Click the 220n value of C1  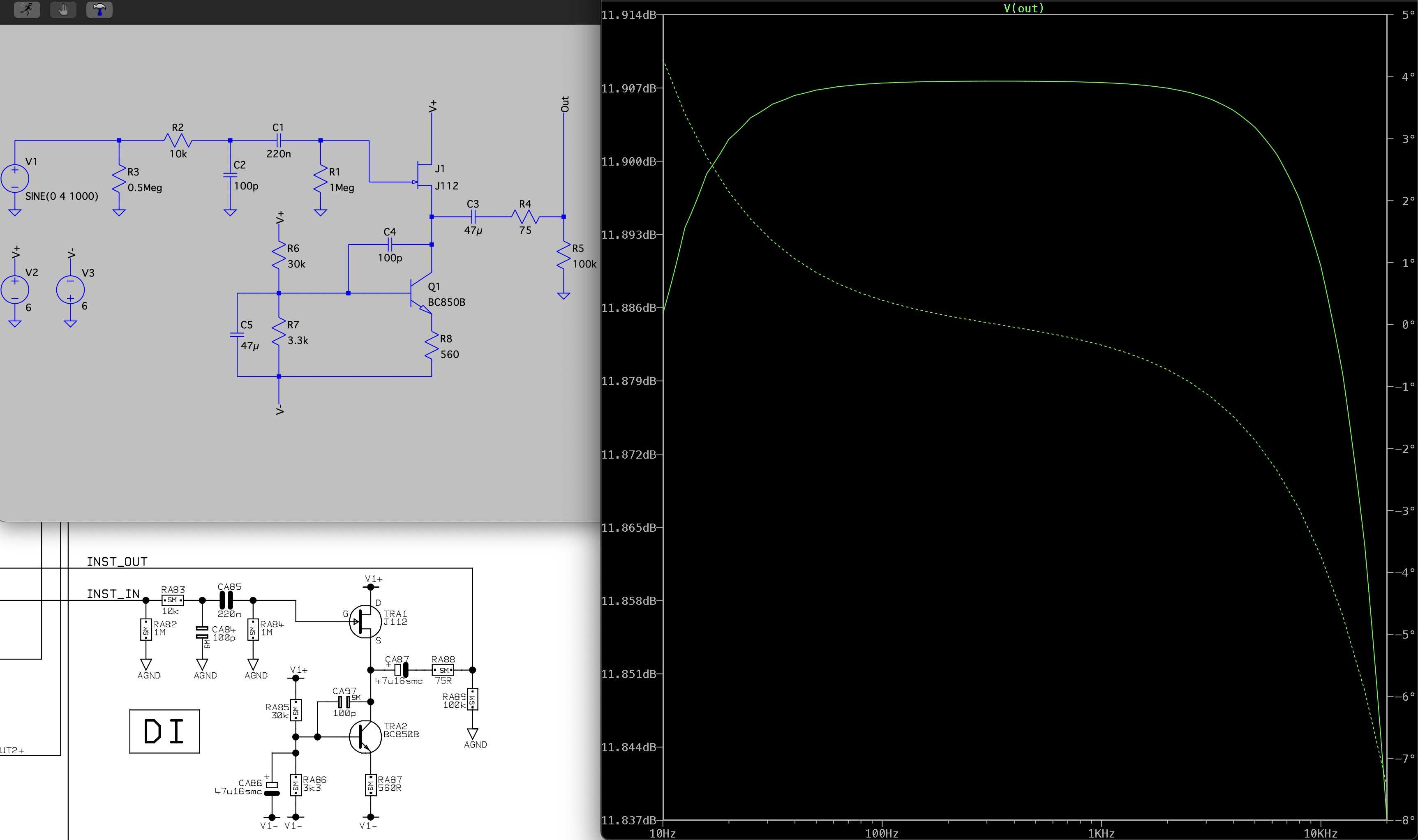pyautogui.click(x=279, y=153)
